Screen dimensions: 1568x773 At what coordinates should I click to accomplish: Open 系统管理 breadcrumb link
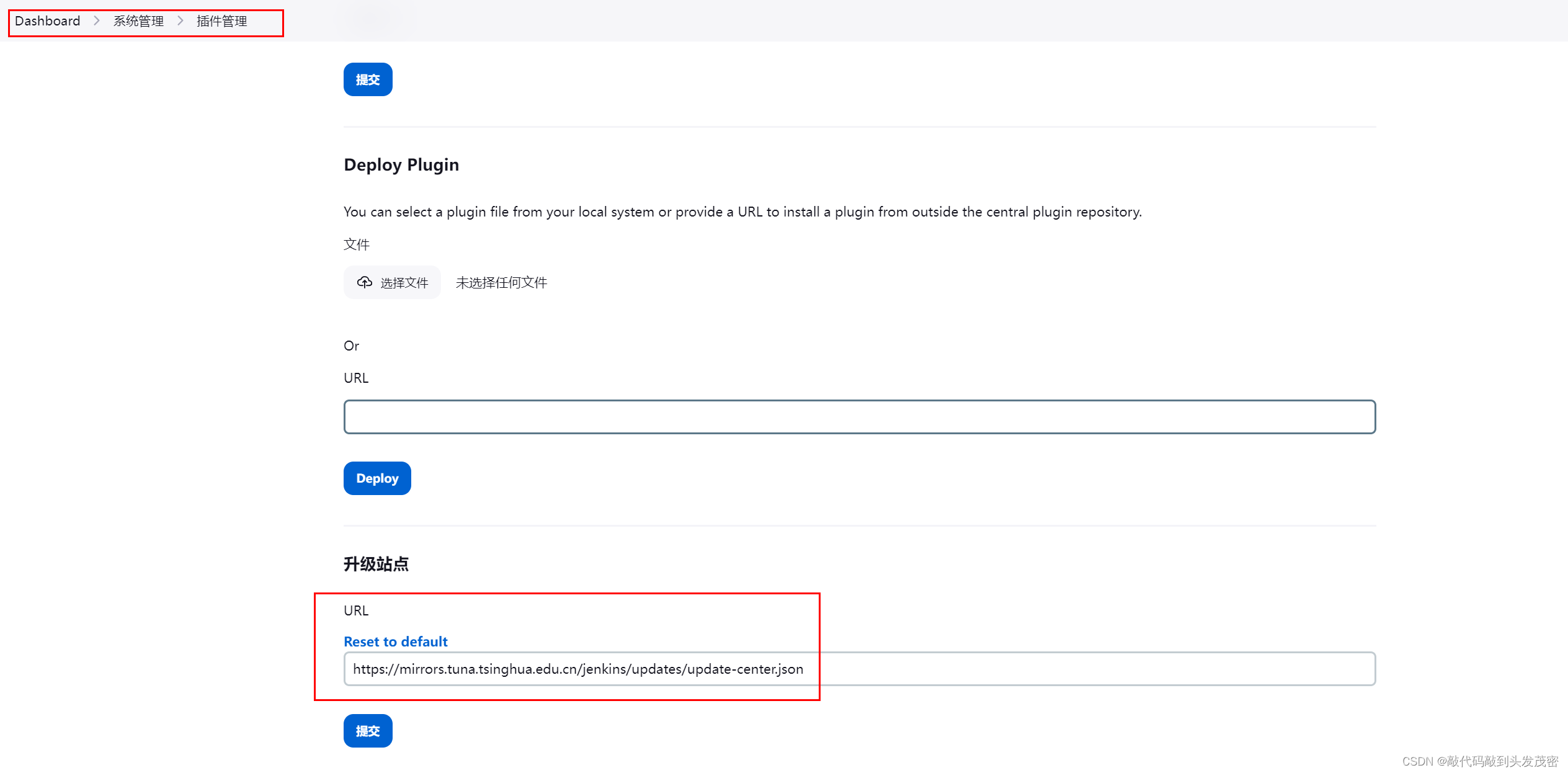pyautogui.click(x=138, y=21)
